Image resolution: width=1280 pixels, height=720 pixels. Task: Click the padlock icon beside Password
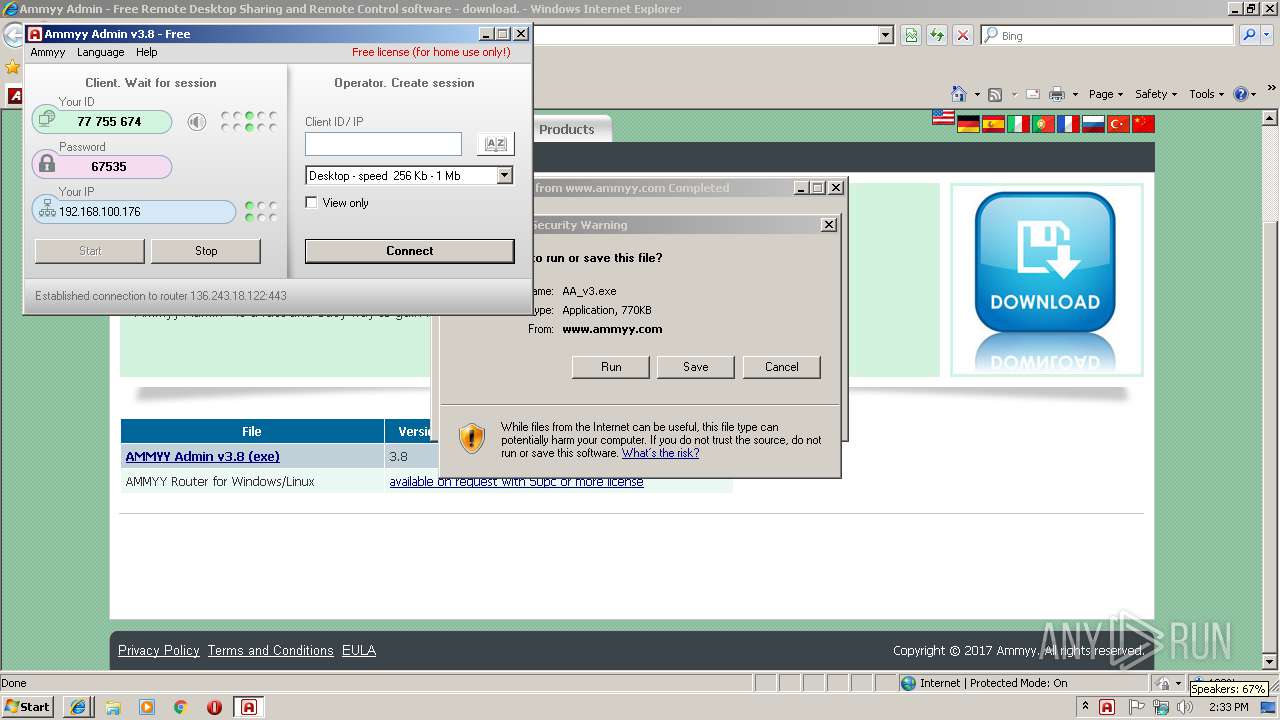click(46, 165)
